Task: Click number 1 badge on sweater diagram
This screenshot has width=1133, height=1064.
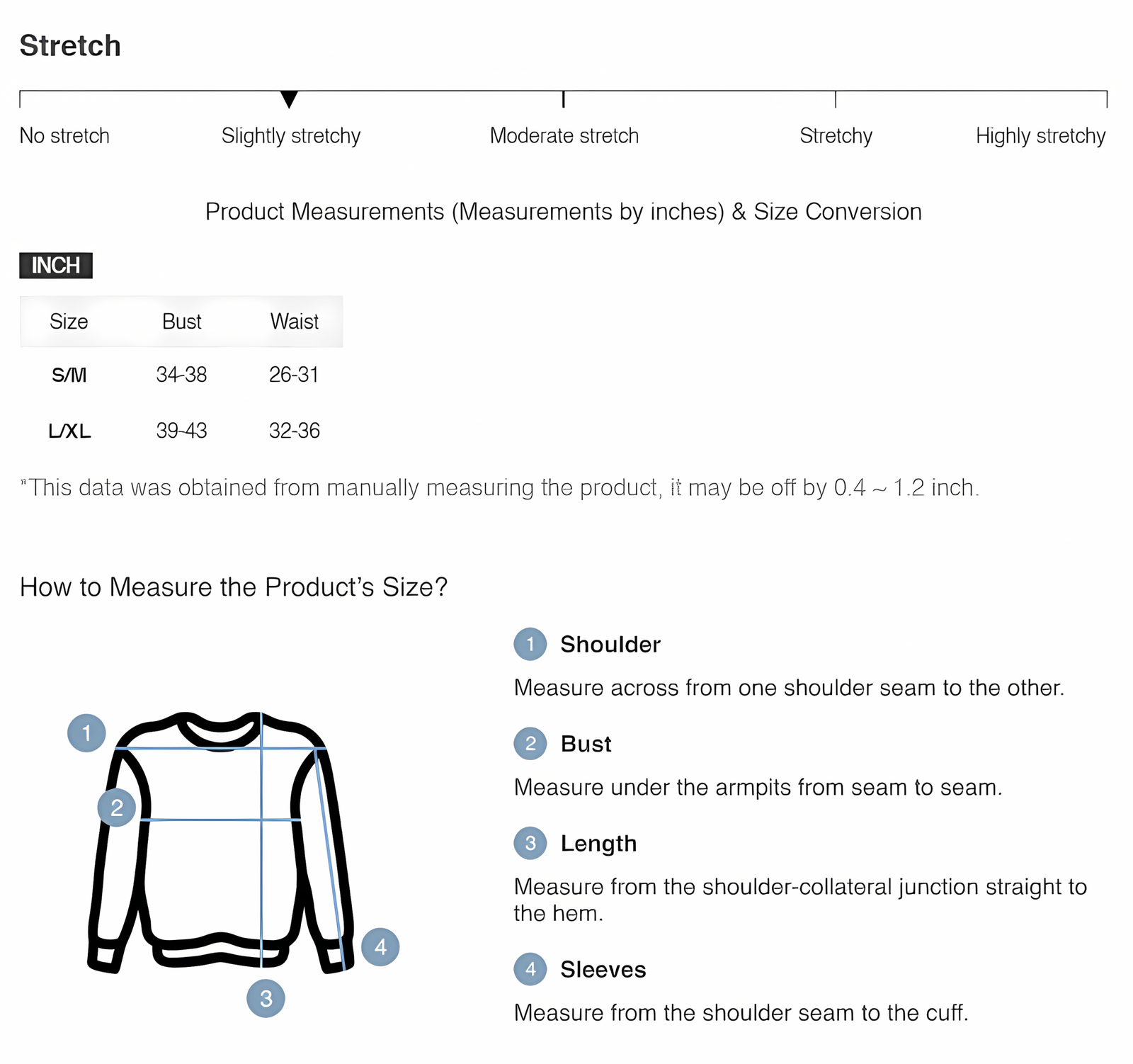Action: [x=86, y=732]
